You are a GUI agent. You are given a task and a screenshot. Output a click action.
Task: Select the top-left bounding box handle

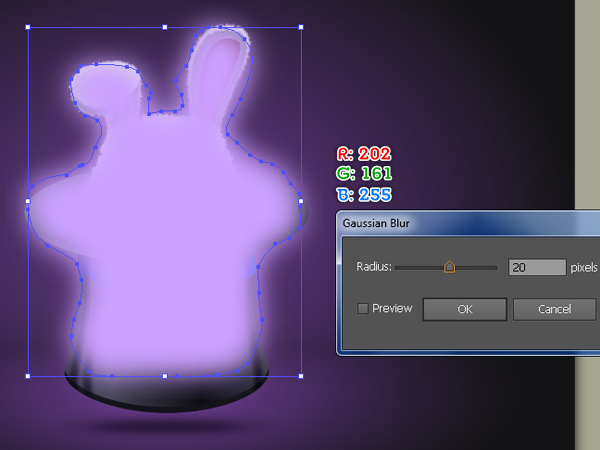(x=28, y=27)
